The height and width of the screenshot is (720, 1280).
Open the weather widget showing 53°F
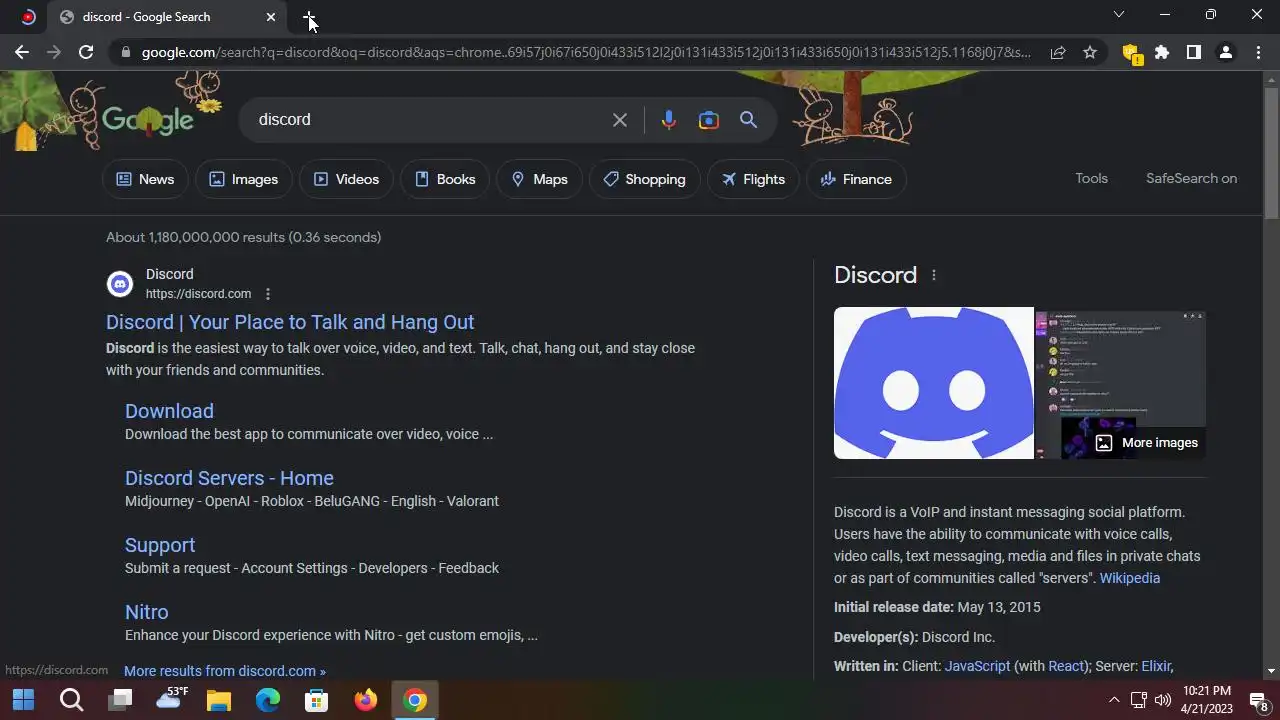click(x=173, y=700)
